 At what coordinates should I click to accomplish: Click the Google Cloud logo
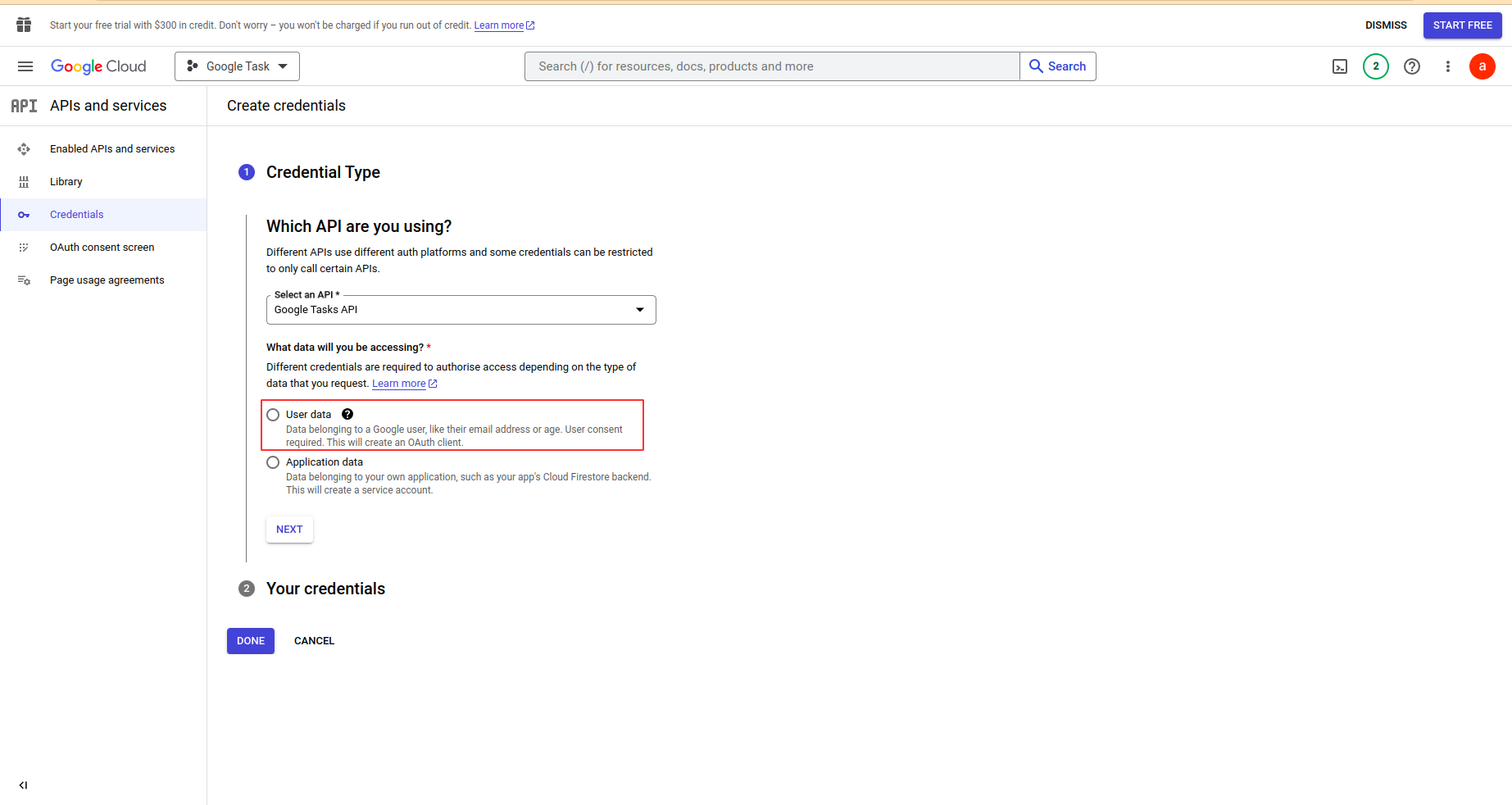coord(98,66)
